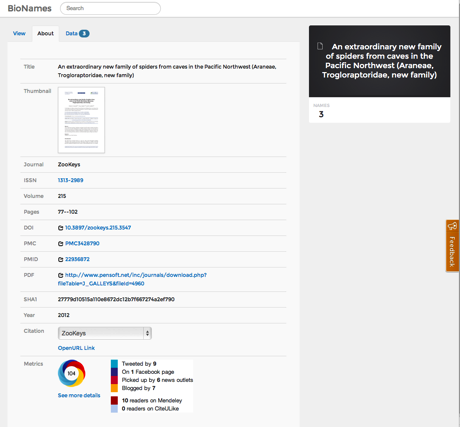This screenshot has width=460, height=427.
Task: Click the journal name ZooKeys
Action: 69,164
